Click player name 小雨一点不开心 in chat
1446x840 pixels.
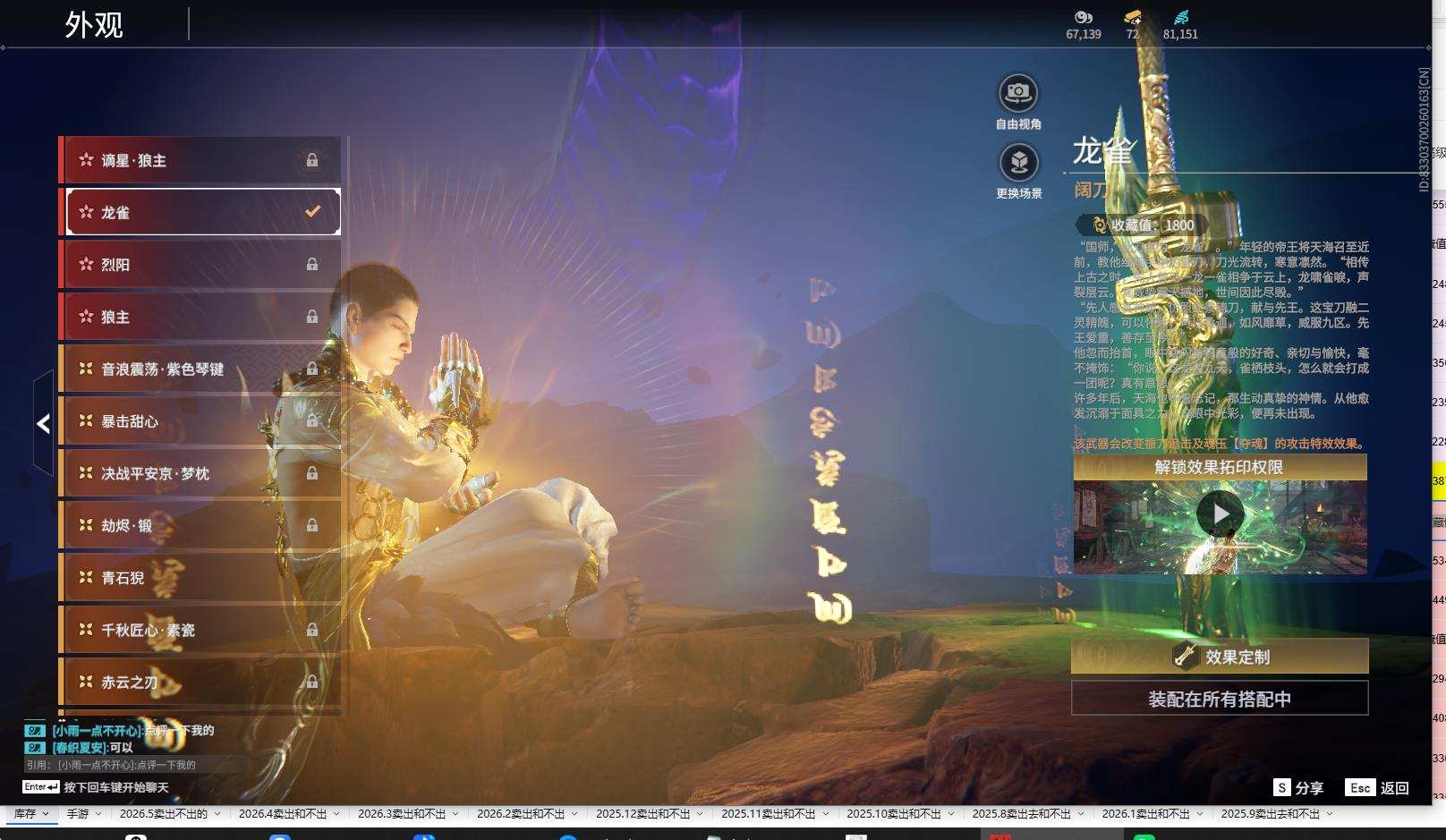[x=97, y=731]
